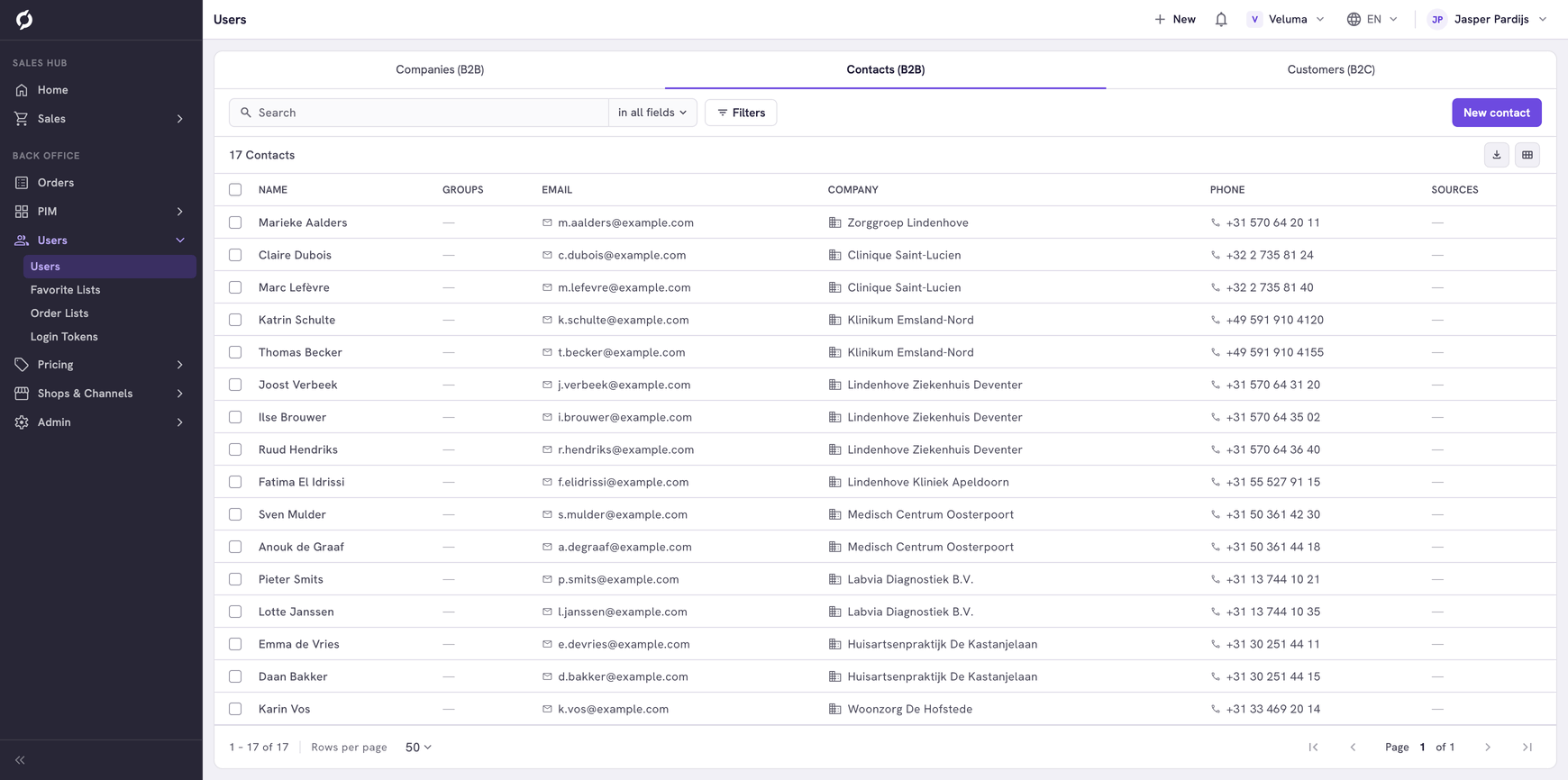Open Favorite Lists in the sidebar
This screenshot has width=1568, height=780.
coord(65,290)
